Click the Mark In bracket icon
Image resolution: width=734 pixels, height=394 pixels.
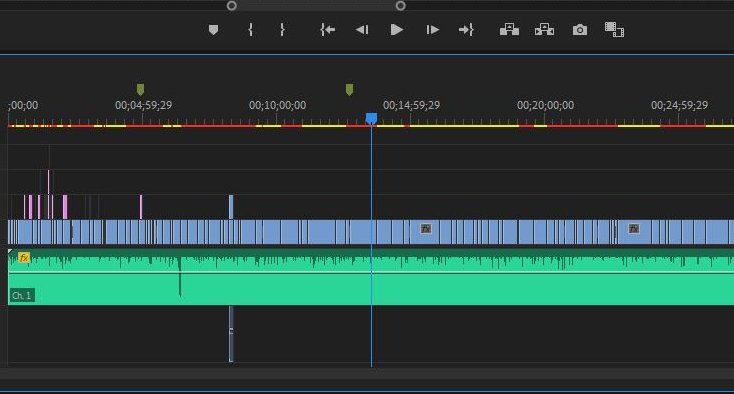pyautogui.click(x=250, y=30)
